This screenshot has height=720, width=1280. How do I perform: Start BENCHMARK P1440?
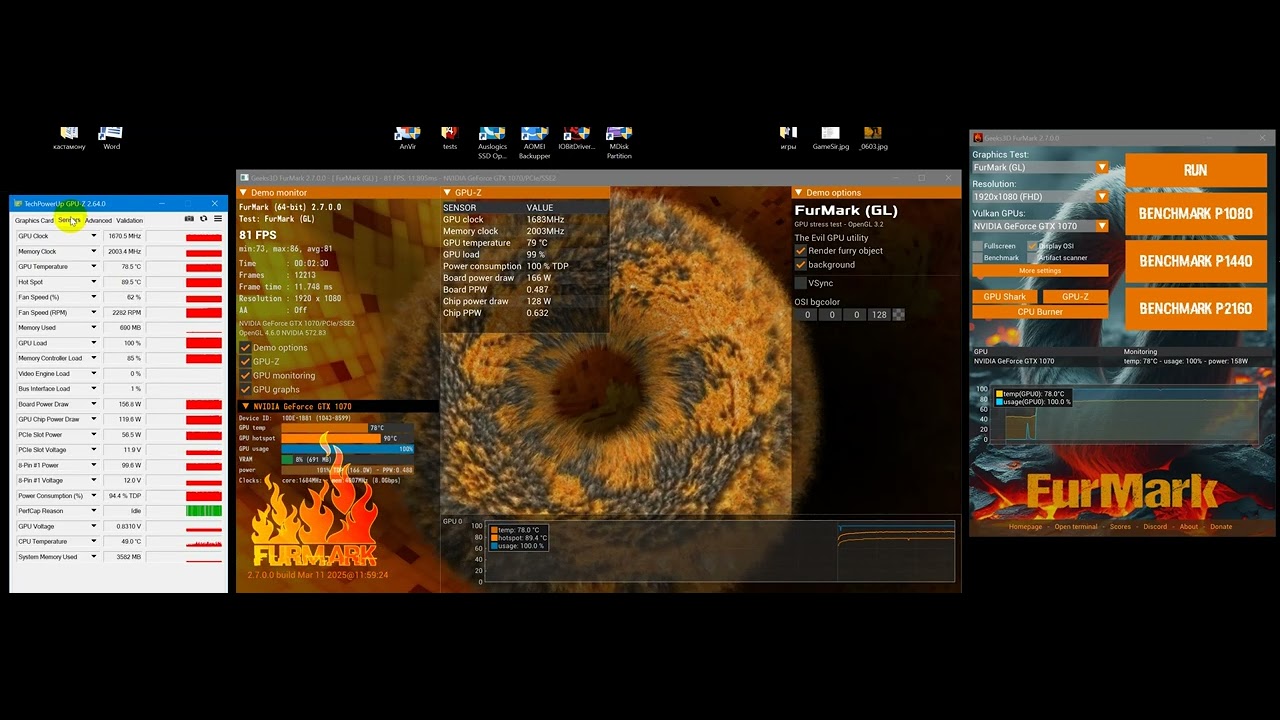pyautogui.click(x=1195, y=261)
